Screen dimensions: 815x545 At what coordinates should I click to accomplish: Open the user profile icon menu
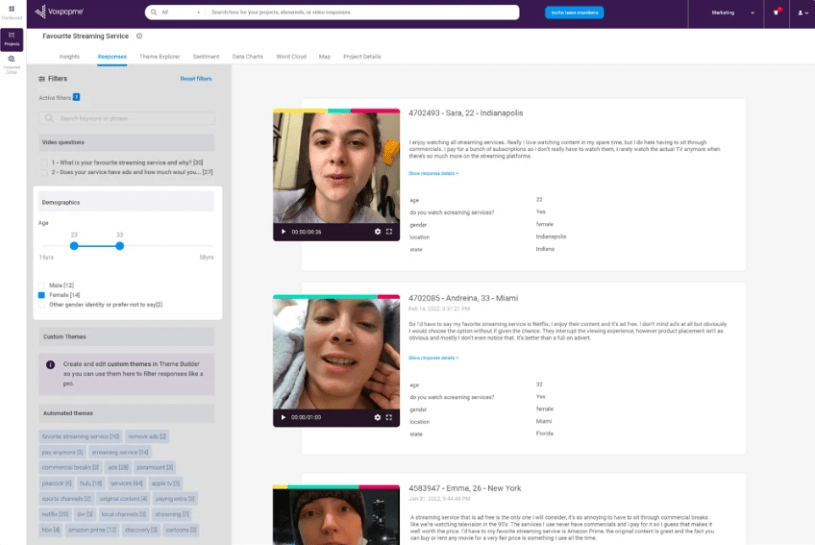coord(803,12)
